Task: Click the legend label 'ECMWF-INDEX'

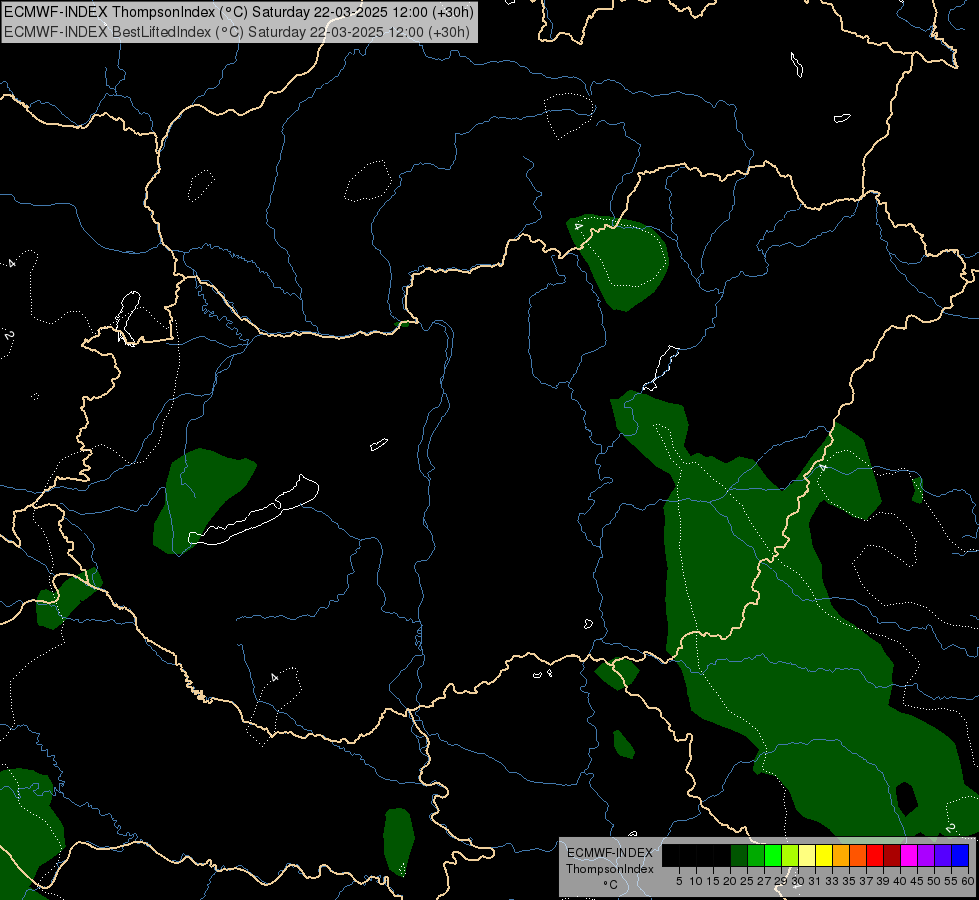Action: (x=610, y=853)
